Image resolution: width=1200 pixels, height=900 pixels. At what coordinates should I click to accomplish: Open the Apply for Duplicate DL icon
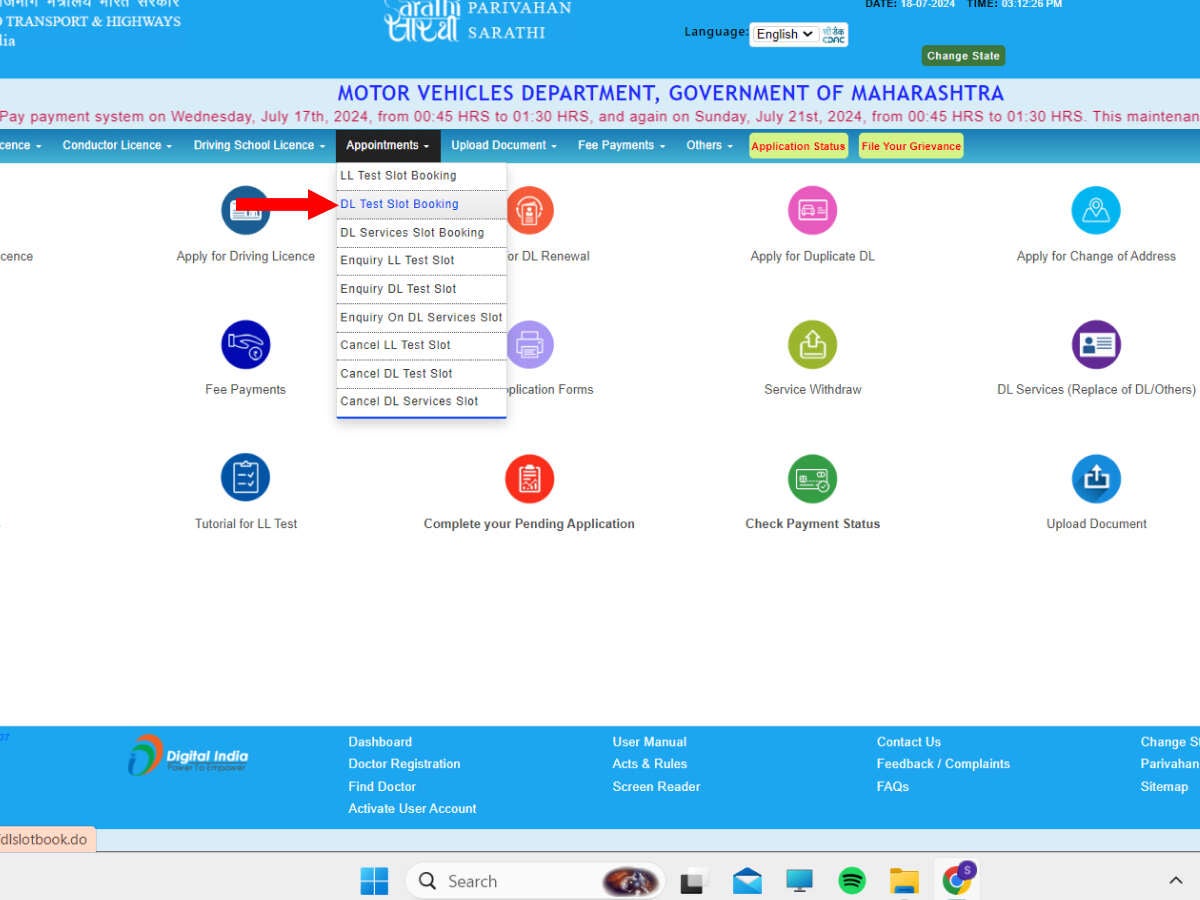(812, 211)
